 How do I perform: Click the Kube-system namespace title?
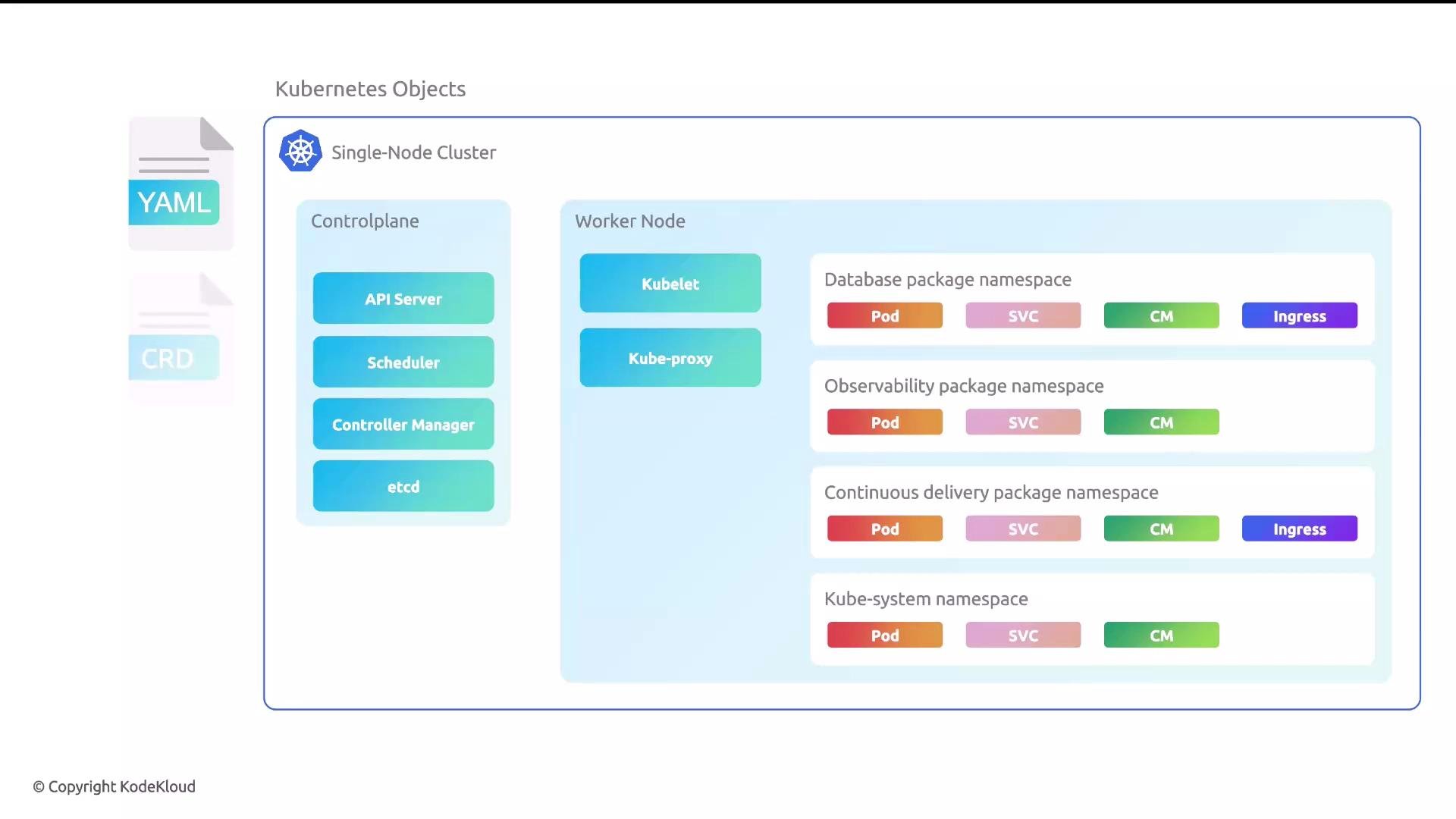pos(926,599)
